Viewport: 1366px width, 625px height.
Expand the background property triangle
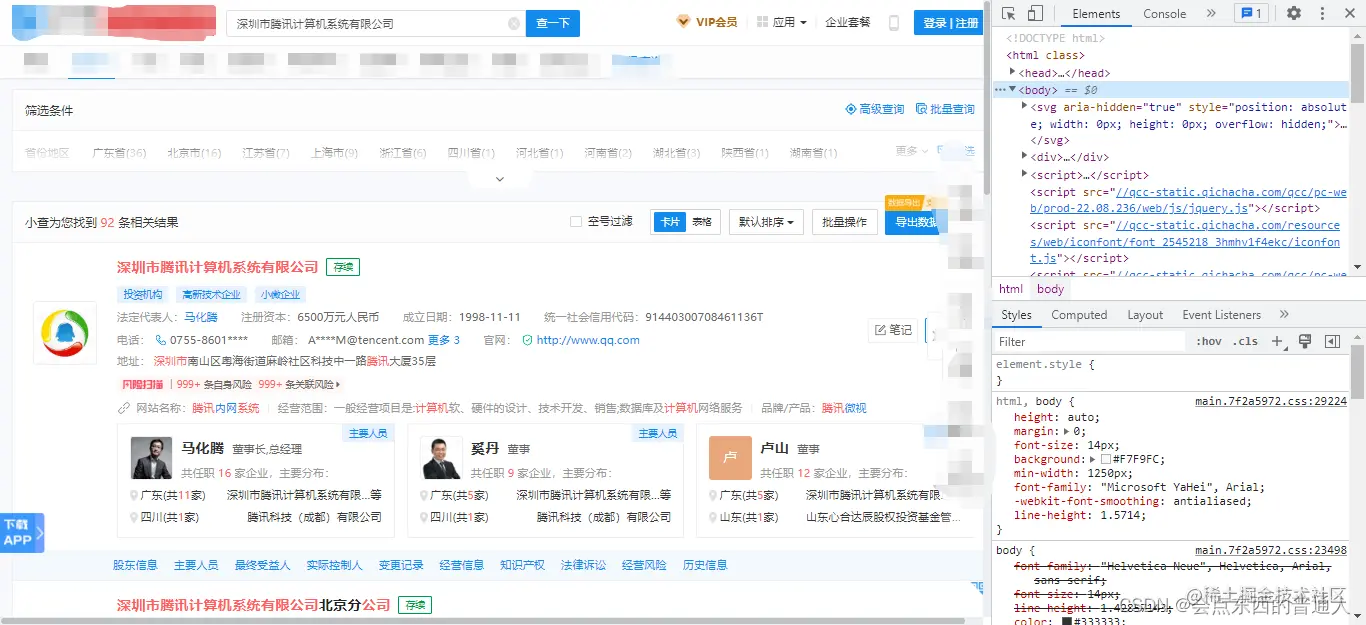pyautogui.click(x=1093, y=459)
